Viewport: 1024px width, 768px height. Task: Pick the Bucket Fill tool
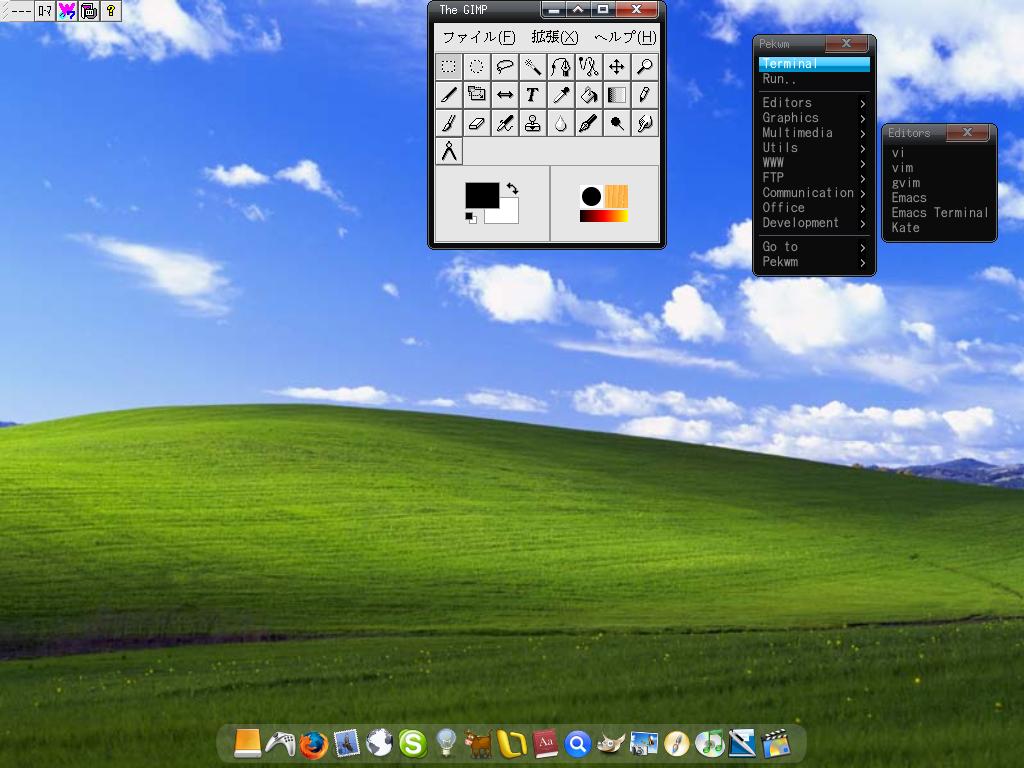coord(589,95)
